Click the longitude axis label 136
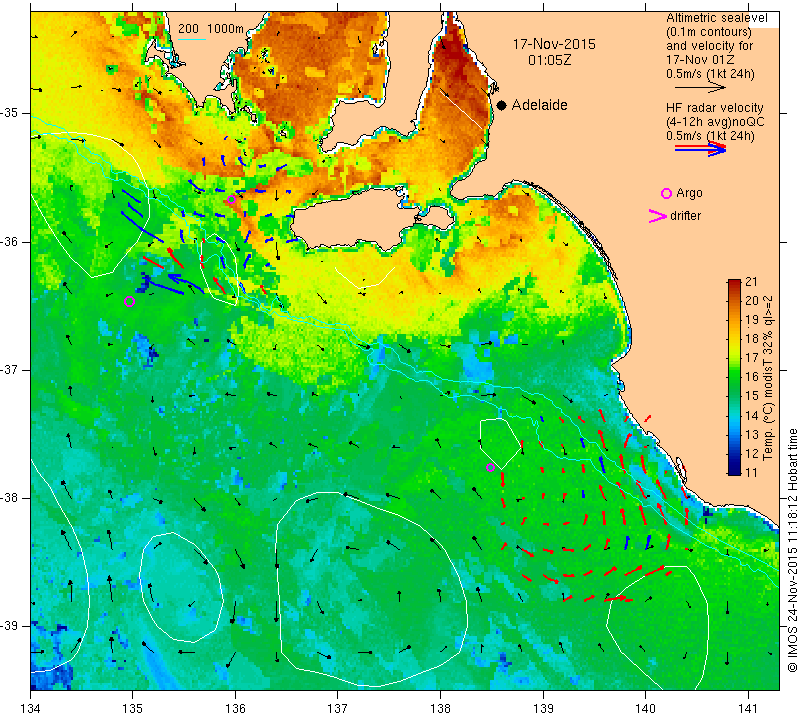The height and width of the screenshot is (720, 800). pyautogui.click(x=235, y=708)
